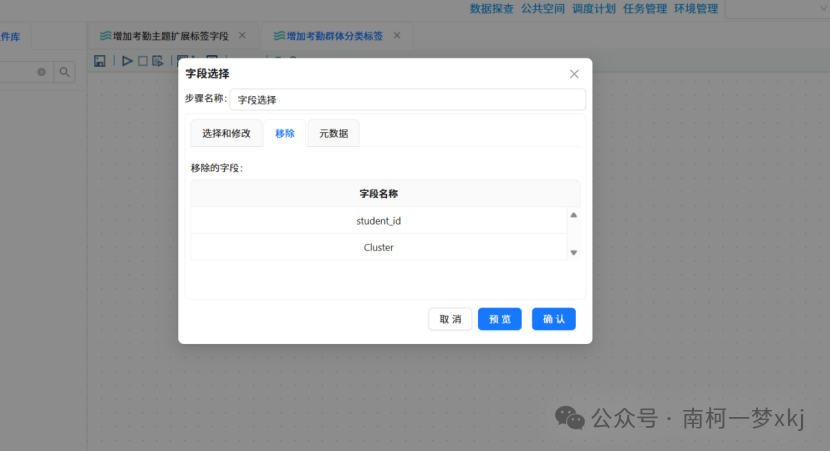Viewport: 830px width, 451px height.
Task: Click the 取消 button
Action: pos(450,319)
